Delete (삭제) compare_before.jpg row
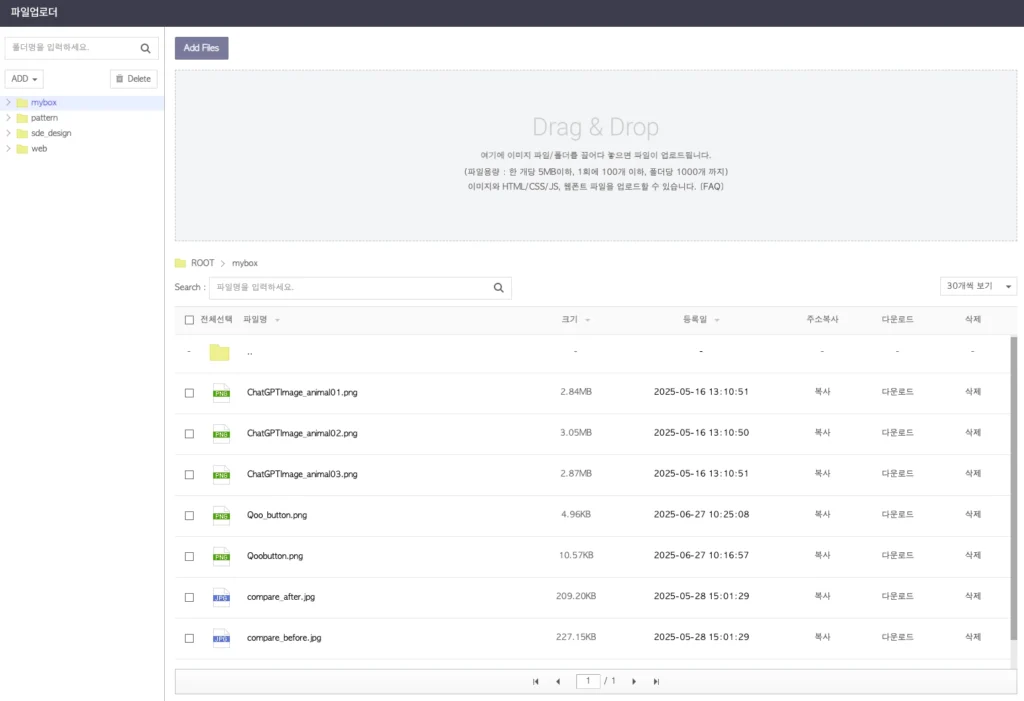The width and height of the screenshot is (1024, 701). (973, 637)
